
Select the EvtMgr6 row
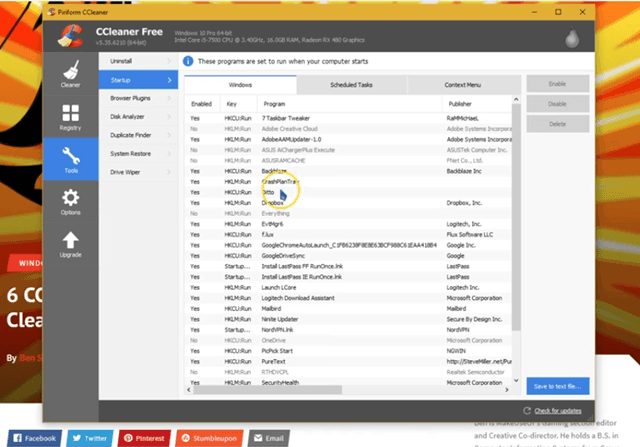pyautogui.click(x=349, y=224)
